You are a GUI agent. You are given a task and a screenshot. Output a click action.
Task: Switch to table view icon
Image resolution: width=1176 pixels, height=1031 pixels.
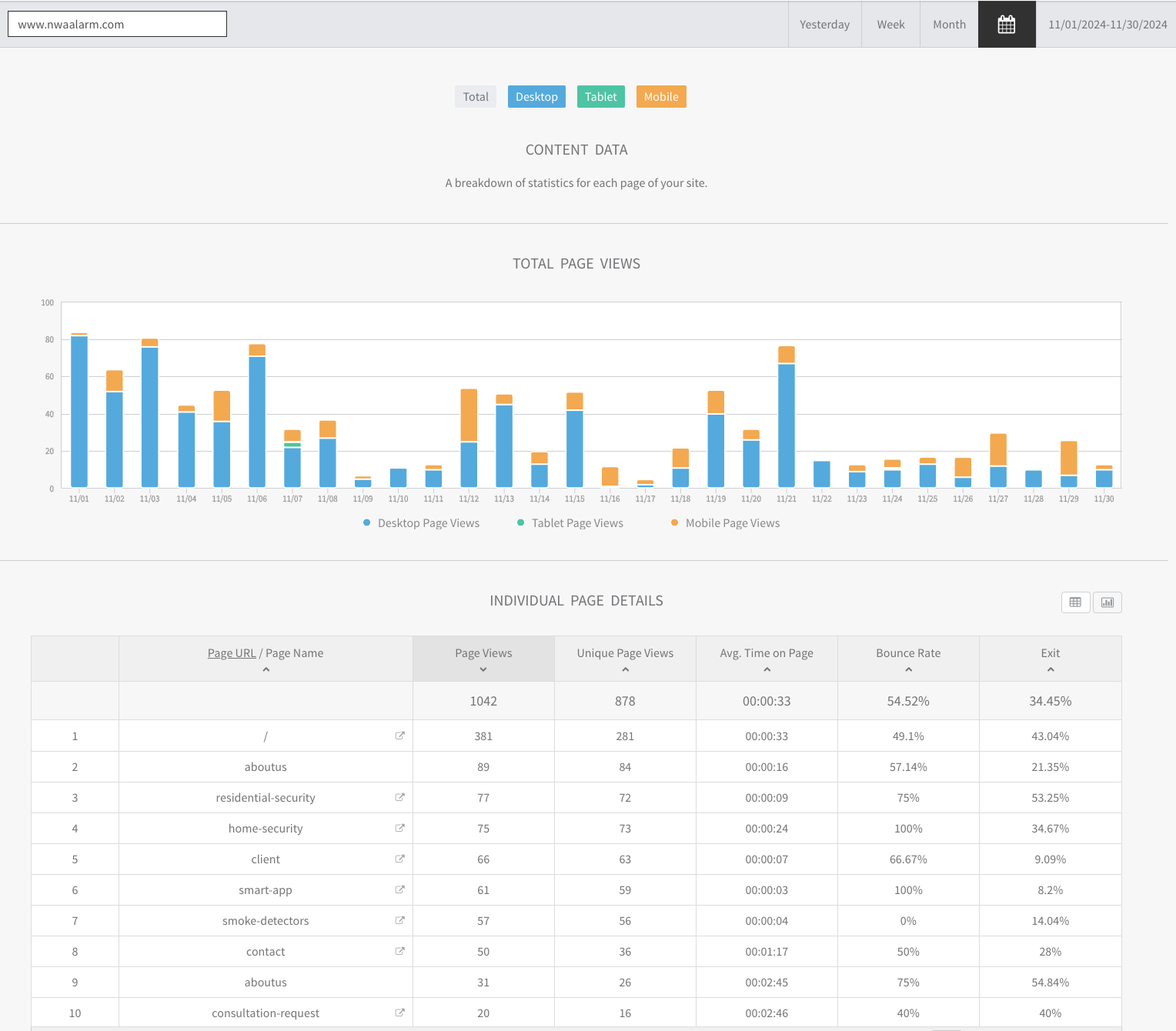pos(1075,602)
